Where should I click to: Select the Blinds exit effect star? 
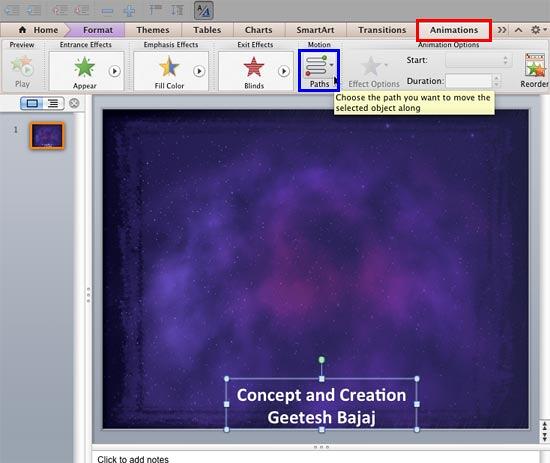[x=254, y=67]
